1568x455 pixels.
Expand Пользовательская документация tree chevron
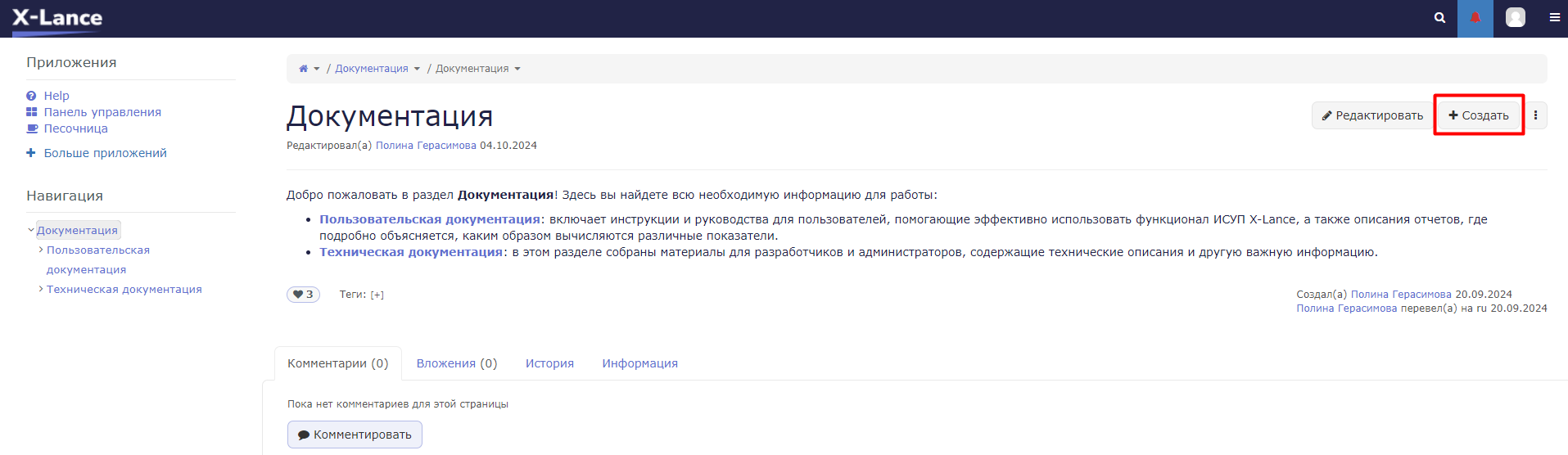click(x=41, y=250)
